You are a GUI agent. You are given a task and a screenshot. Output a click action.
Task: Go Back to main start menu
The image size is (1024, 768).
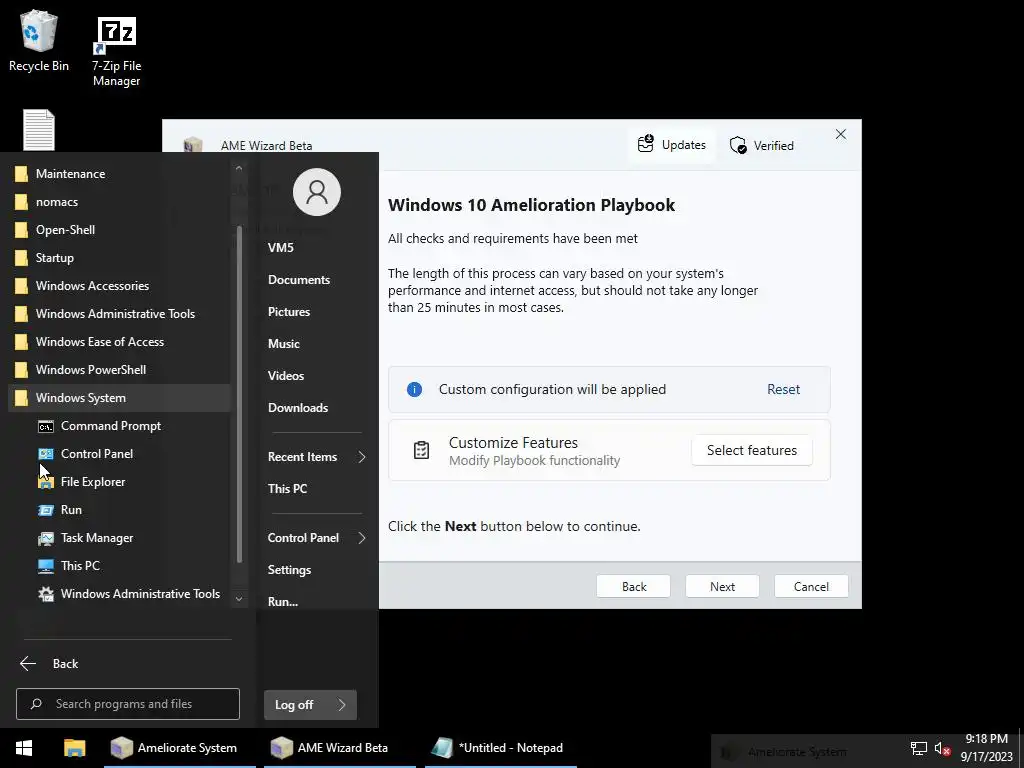[50, 664]
